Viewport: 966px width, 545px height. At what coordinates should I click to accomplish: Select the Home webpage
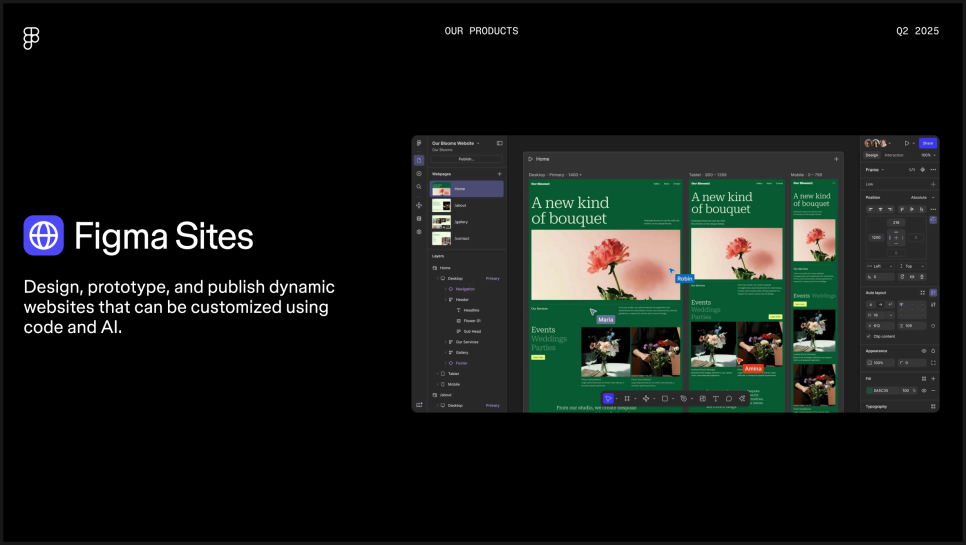pyautogui.click(x=466, y=188)
